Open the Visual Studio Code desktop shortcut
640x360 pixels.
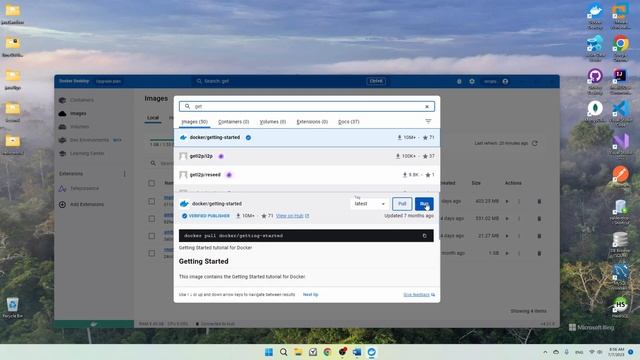[x=620, y=114]
